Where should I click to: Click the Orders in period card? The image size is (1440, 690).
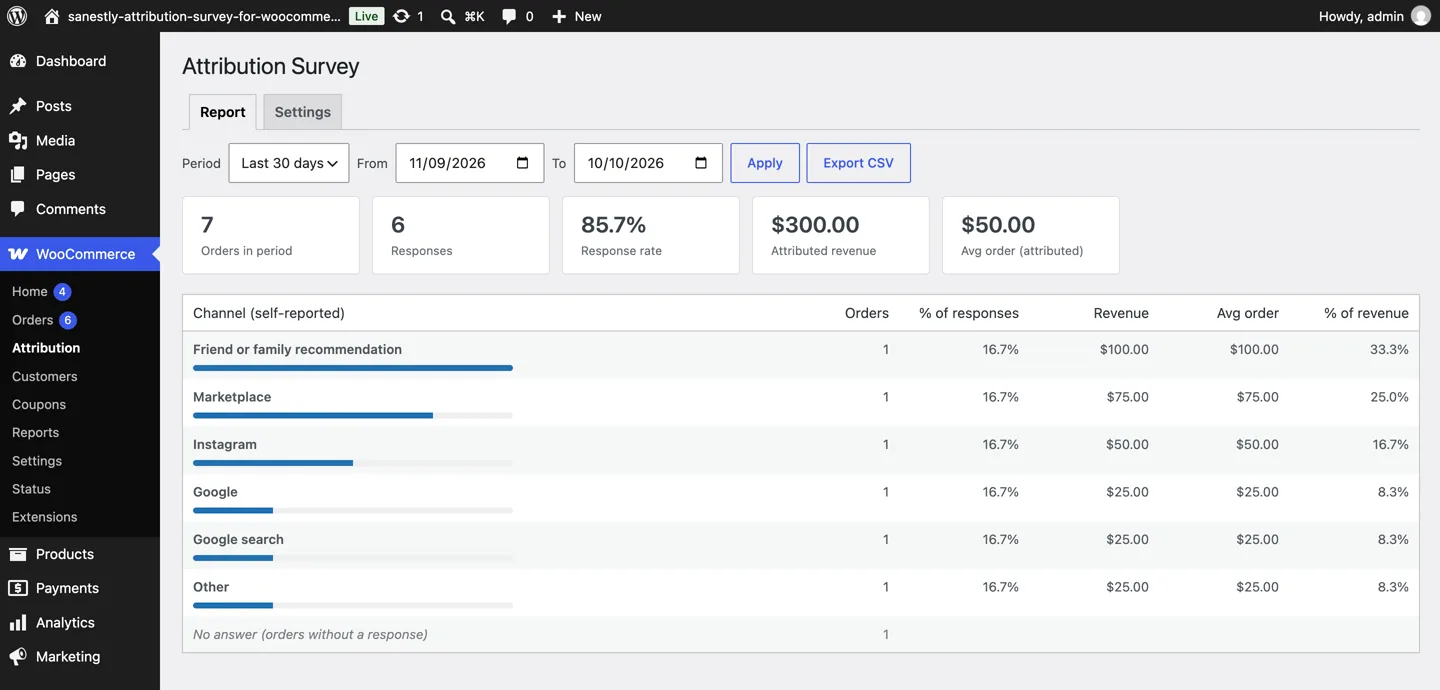(271, 235)
